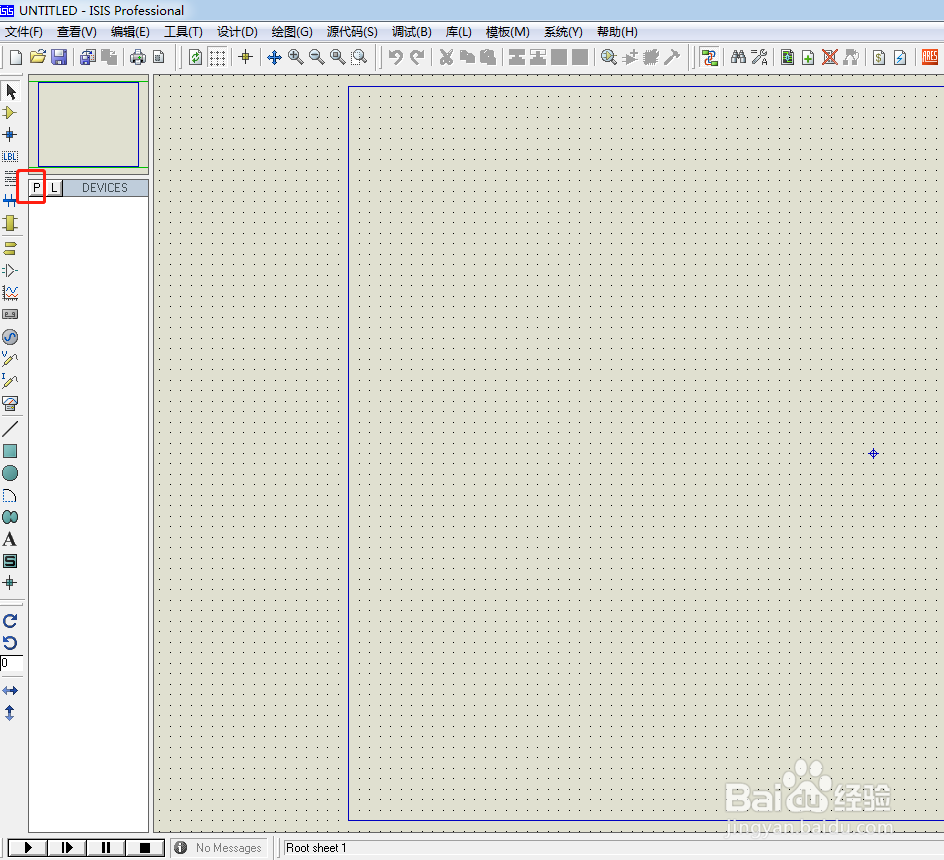Select the 2D circle drawing tool
Viewport: 944px width, 860px height.
click(10, 473)
